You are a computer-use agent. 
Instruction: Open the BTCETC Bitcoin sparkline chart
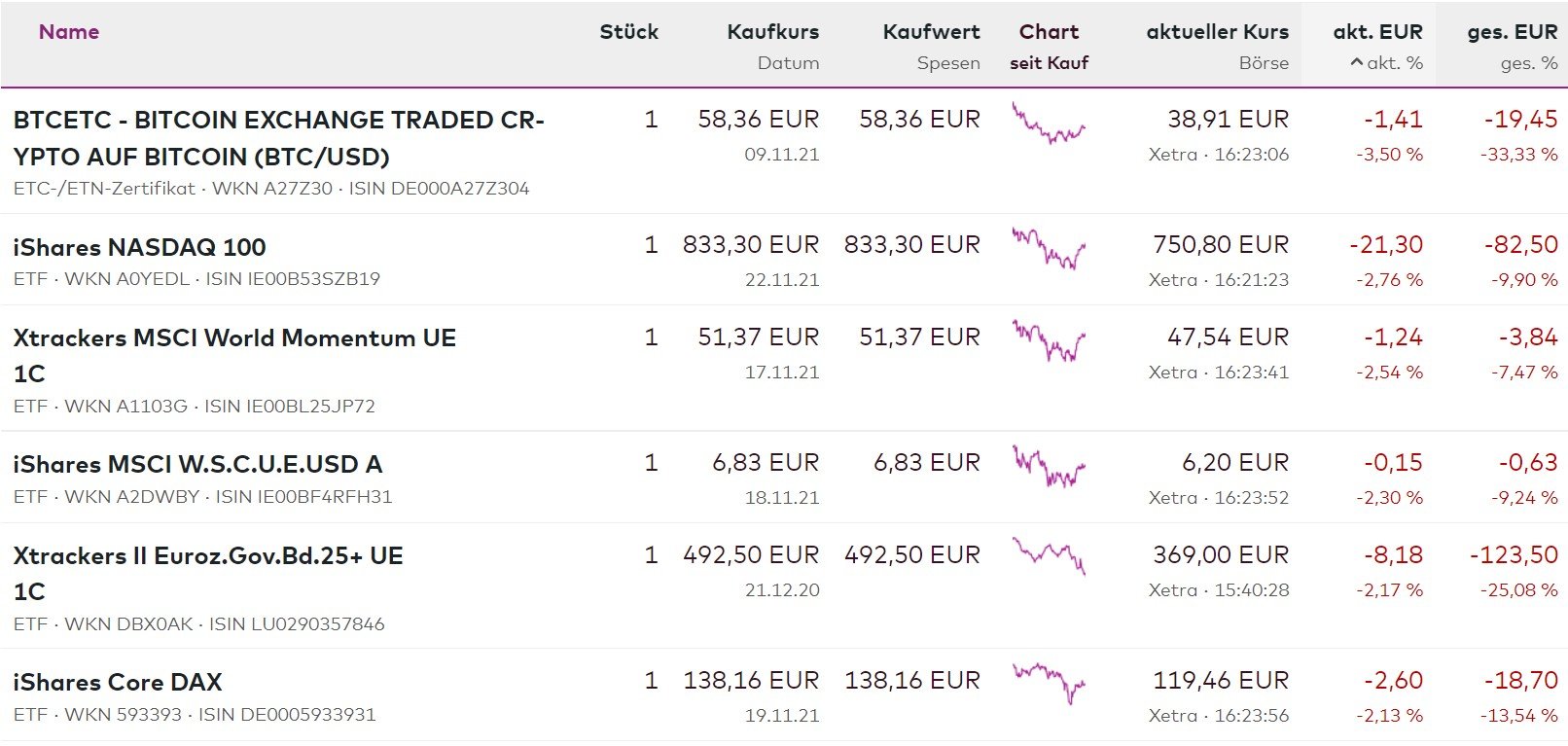click(x=1048, y=124)
